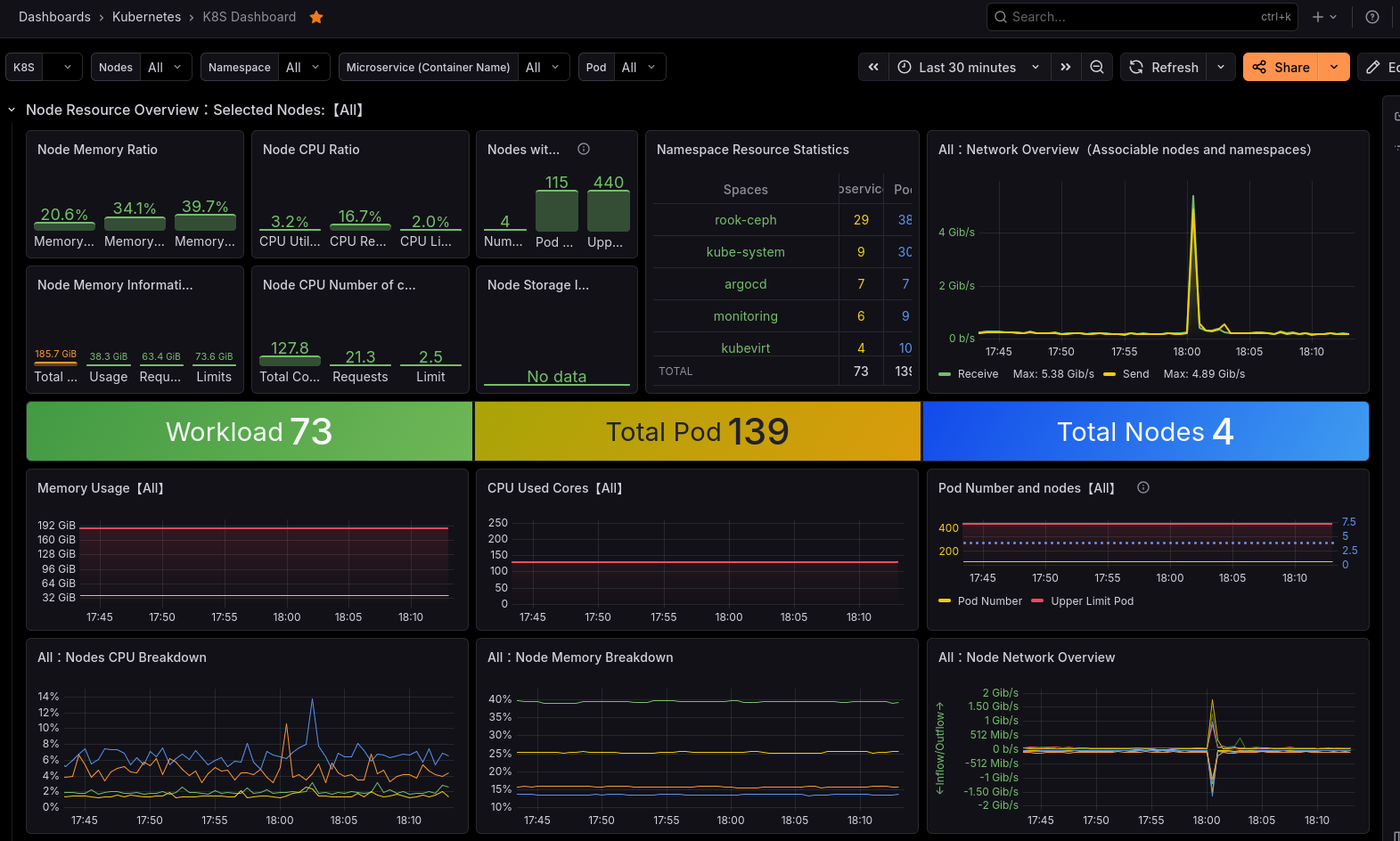This screenshot has height=841, width=1400.
Task: Open CPU Used Cores [All] panel title
Action: pos(554,488)
